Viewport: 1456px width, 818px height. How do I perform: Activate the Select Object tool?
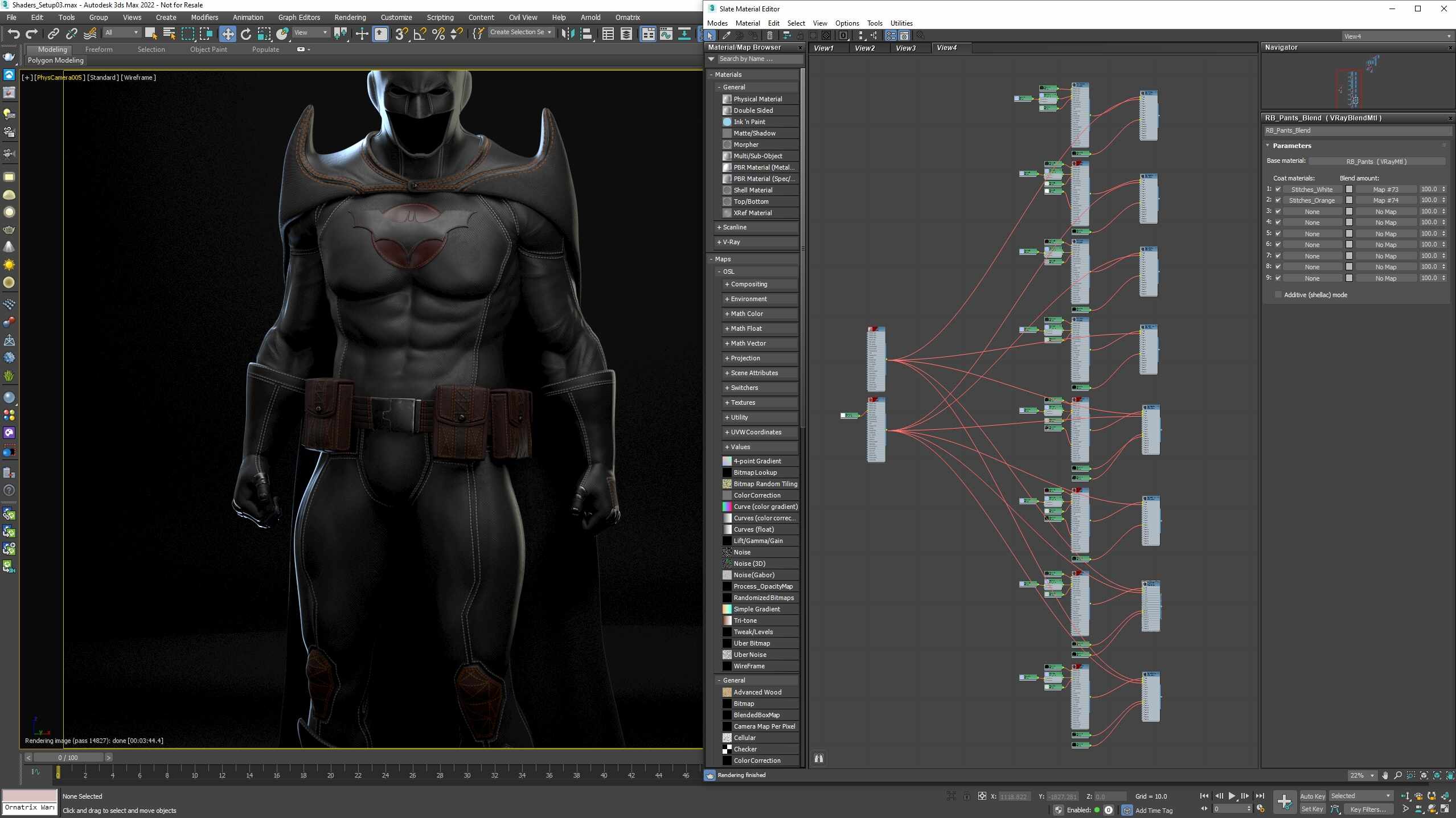click(151, 34)
